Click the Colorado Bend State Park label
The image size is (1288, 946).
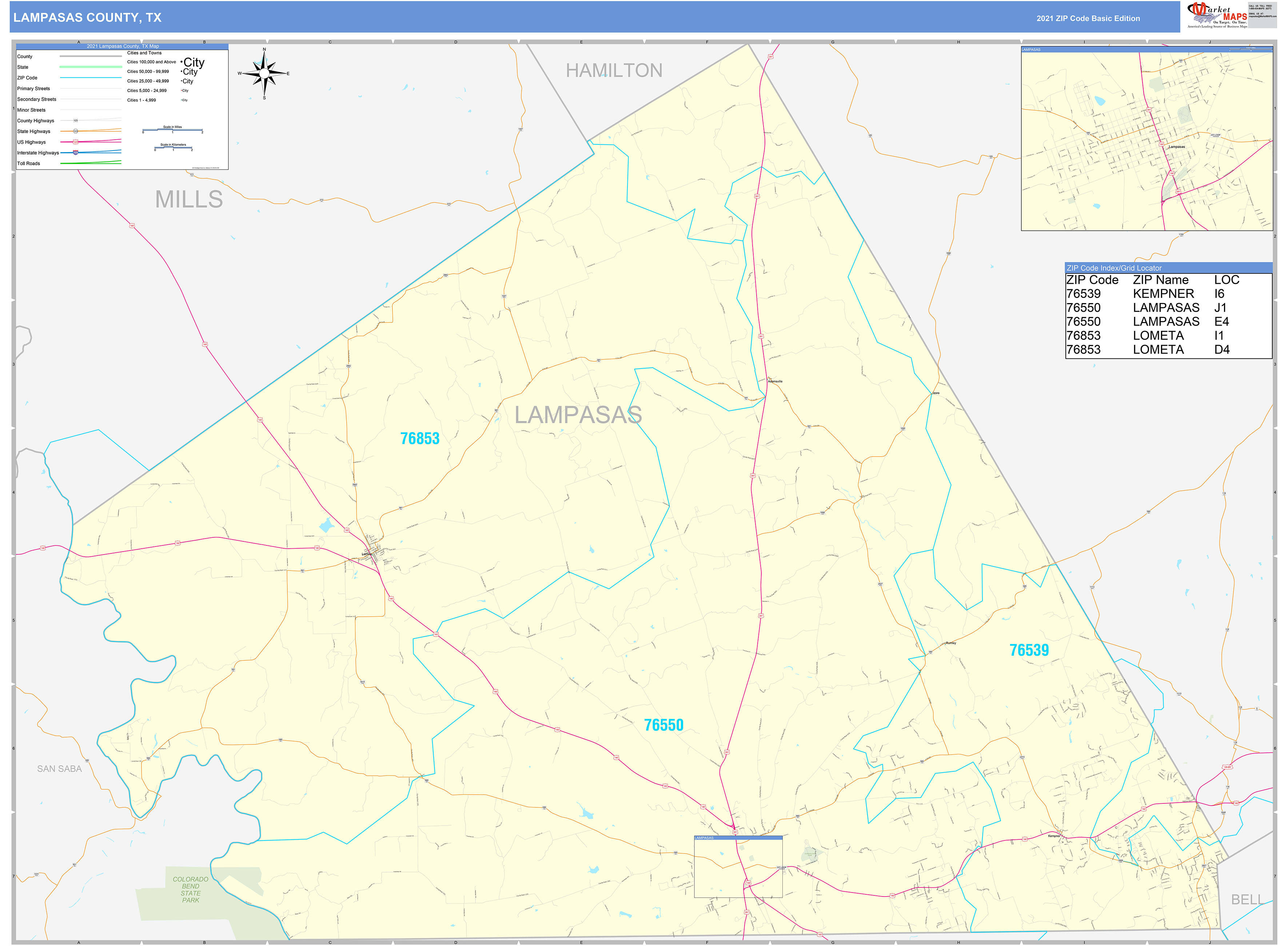[191, 889]
